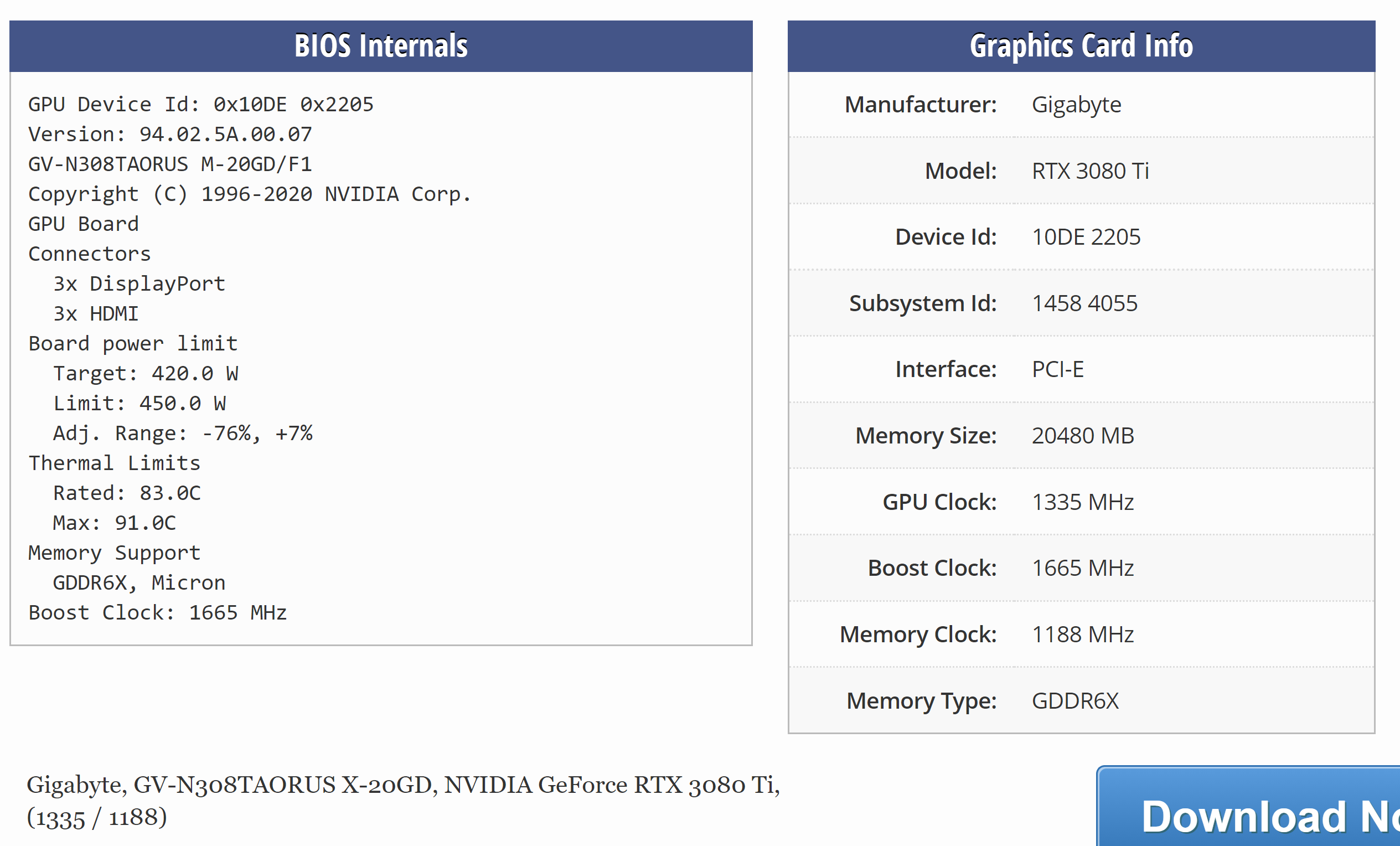
Task: Click the 3x HDMI connector entry
Action: 95,314
